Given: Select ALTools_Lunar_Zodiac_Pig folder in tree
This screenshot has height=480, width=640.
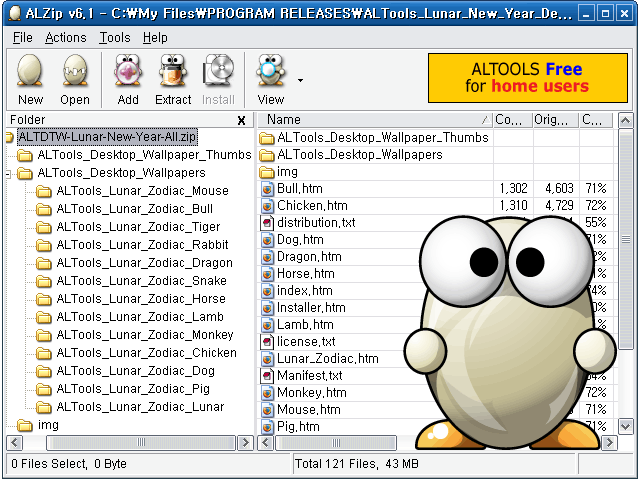Looking at the screenshot, I should pyautogui.click(x=133, y=388).
